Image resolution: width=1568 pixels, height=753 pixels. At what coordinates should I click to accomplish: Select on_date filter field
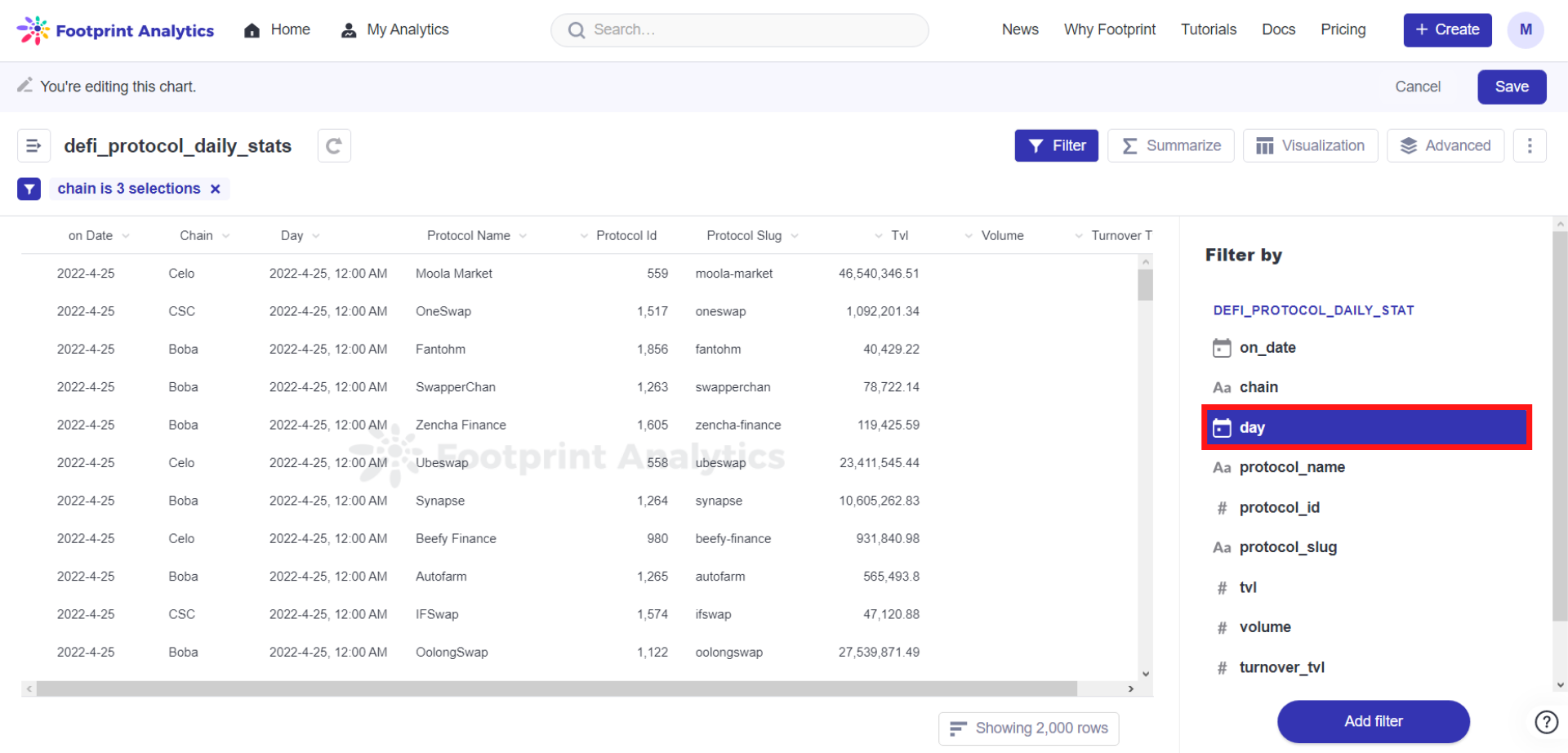[x=1366, y=348]
